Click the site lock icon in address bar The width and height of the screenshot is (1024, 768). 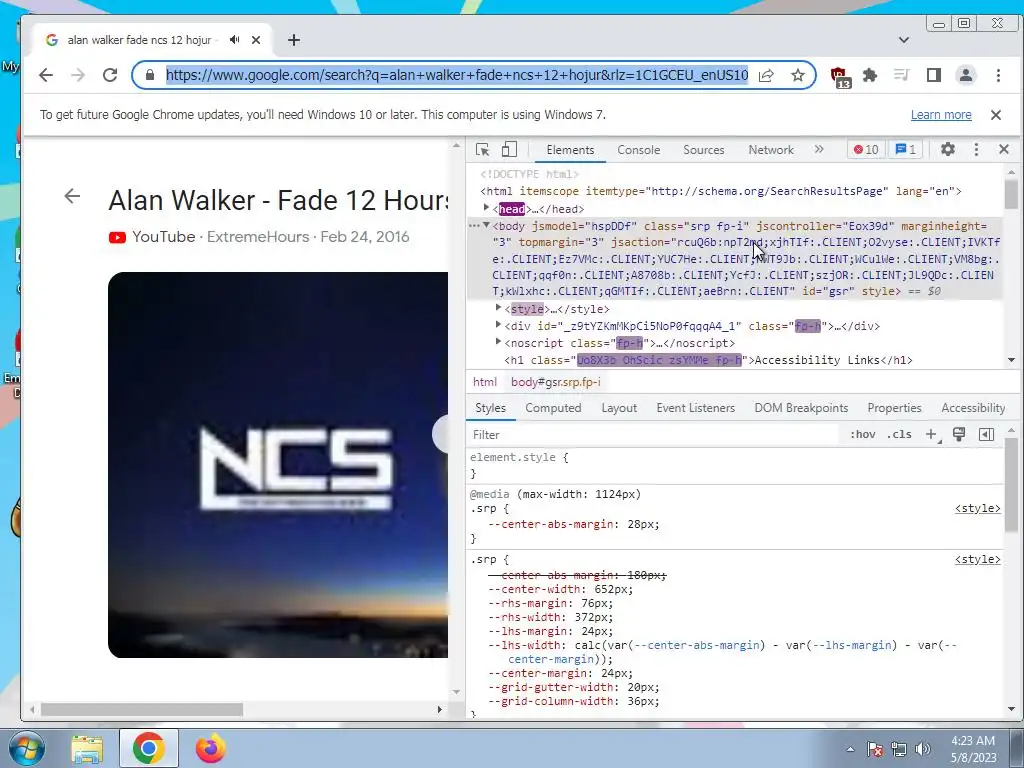pyautogui.click(x=150, y=75)
